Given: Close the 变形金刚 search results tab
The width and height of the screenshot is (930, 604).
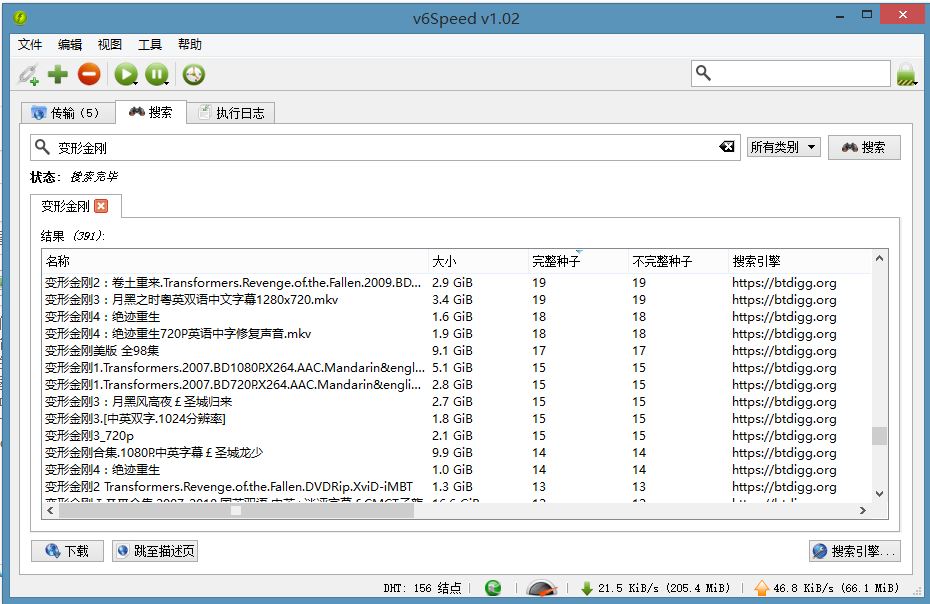Looking at the screenshot, I should pyautogui.click(x=101, y=206).
